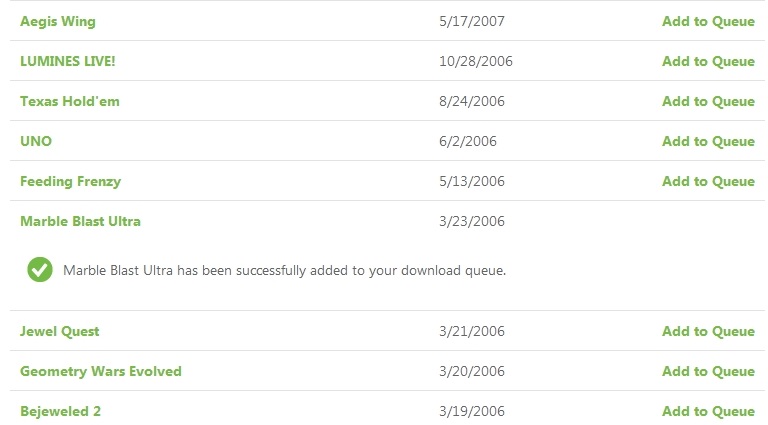The height and width of the screenshot is (425, 768).
Task: Add Jewel Quest to the download queue
Action: point(708,331)
